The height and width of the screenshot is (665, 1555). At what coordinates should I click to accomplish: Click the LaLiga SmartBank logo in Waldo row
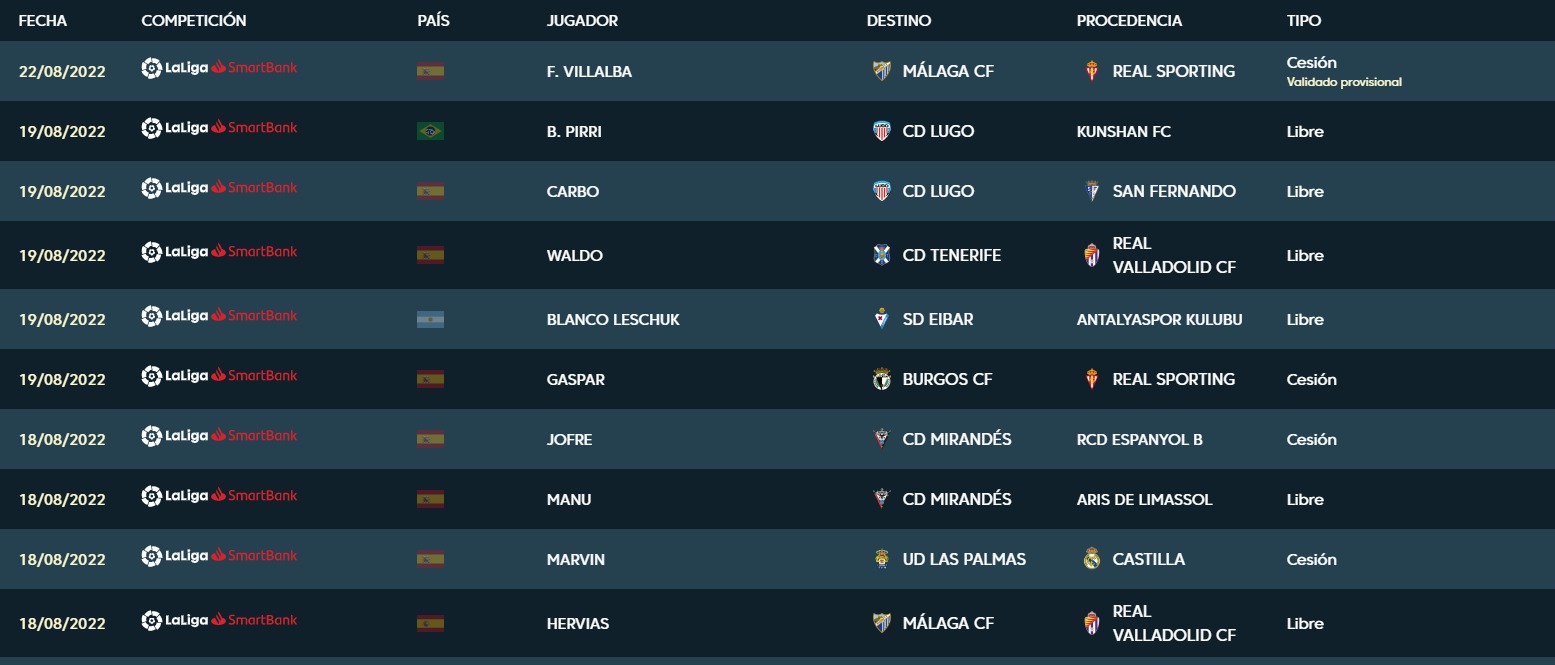pyautogui.click(x=219, y=251)
